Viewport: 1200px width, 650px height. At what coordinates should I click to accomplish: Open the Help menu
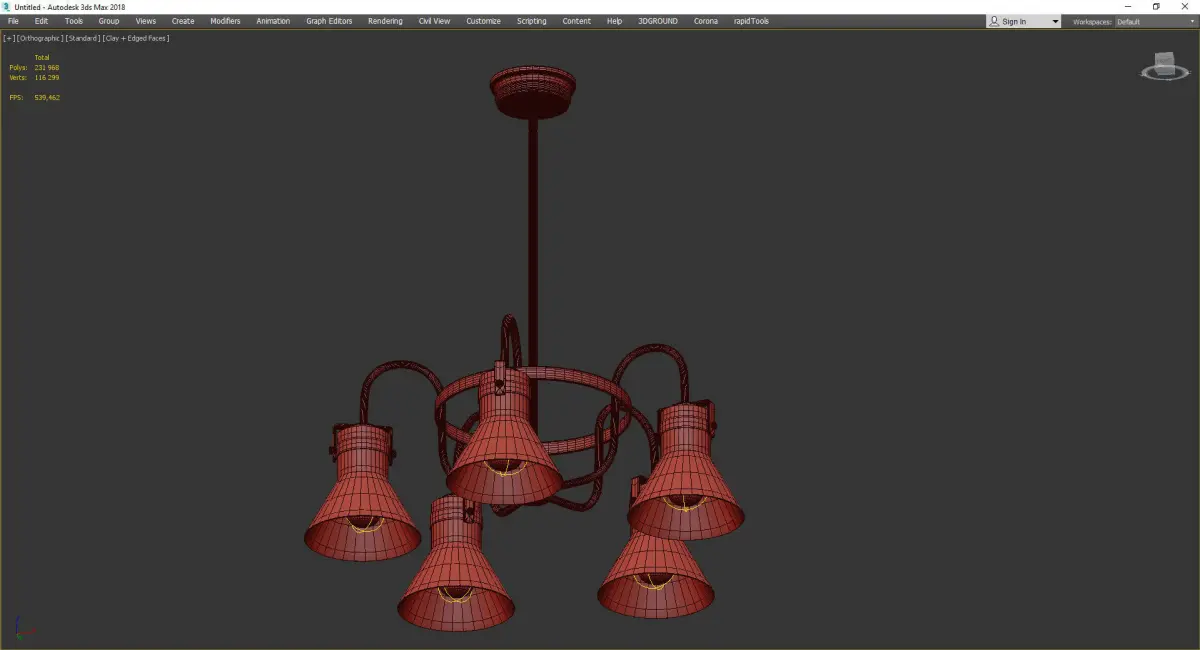(x=614, y=21)
